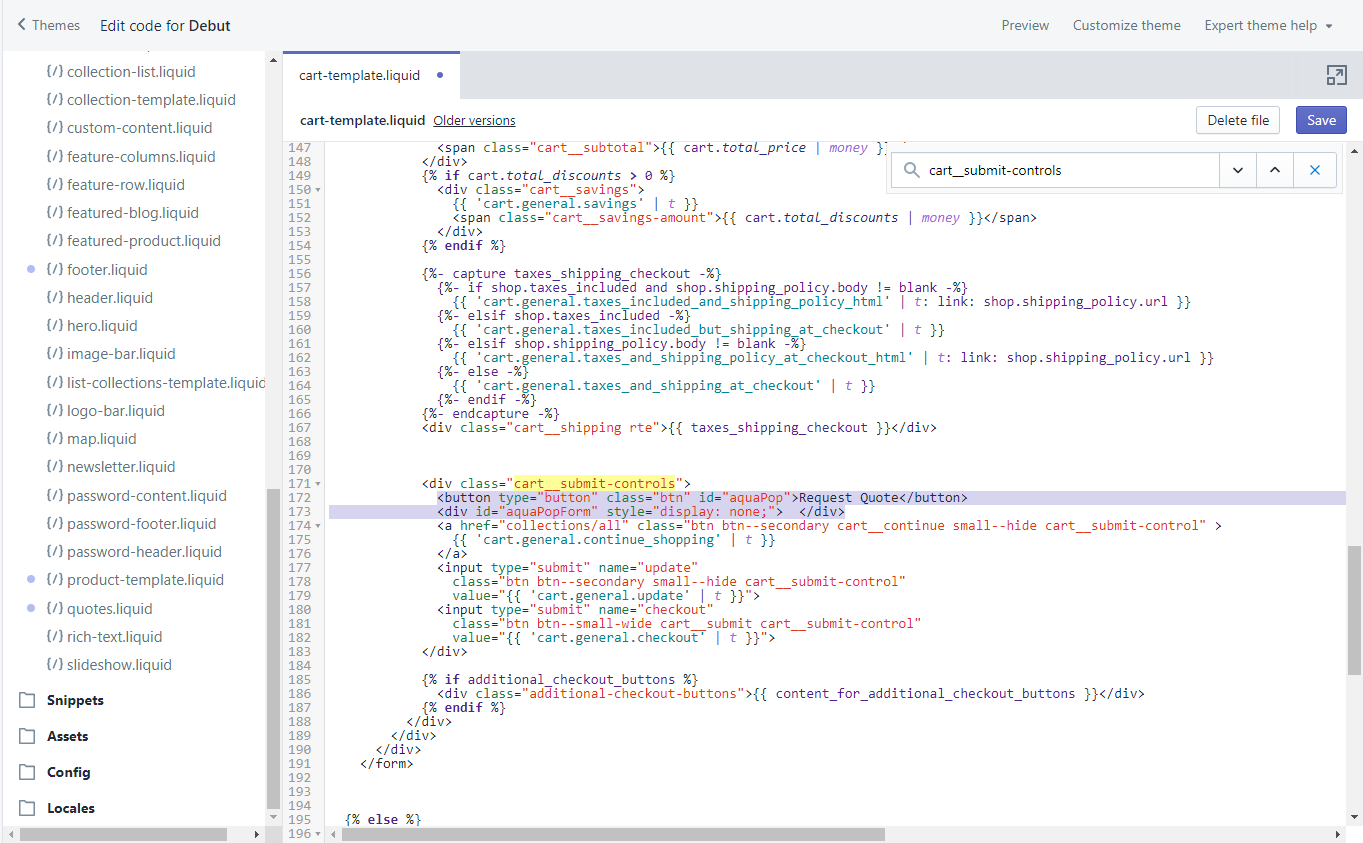
Task: Open footer.liquid in the file list
Action: (x=107, y=269)
